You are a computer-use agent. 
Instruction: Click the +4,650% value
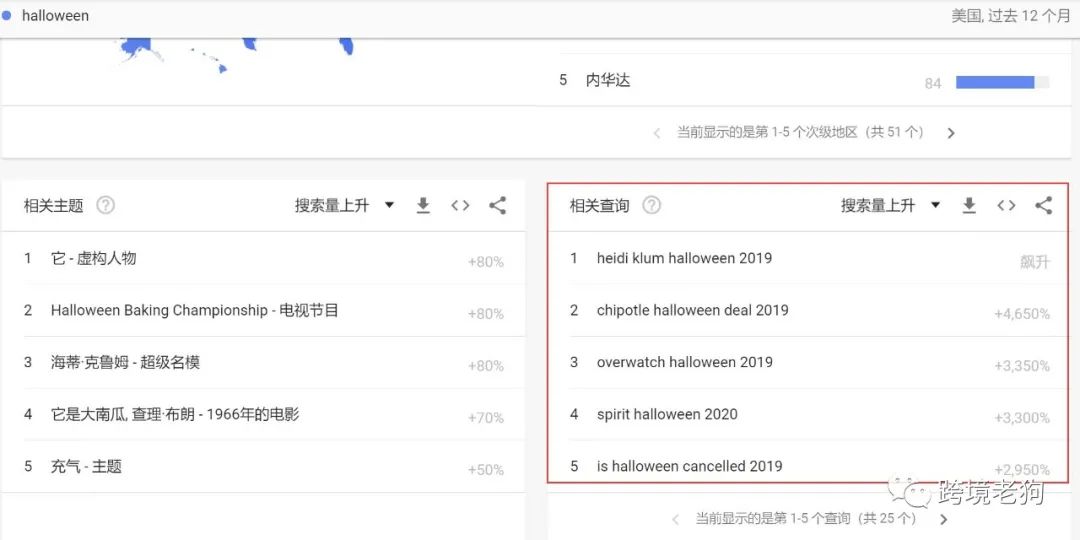tap(1022, 314)
